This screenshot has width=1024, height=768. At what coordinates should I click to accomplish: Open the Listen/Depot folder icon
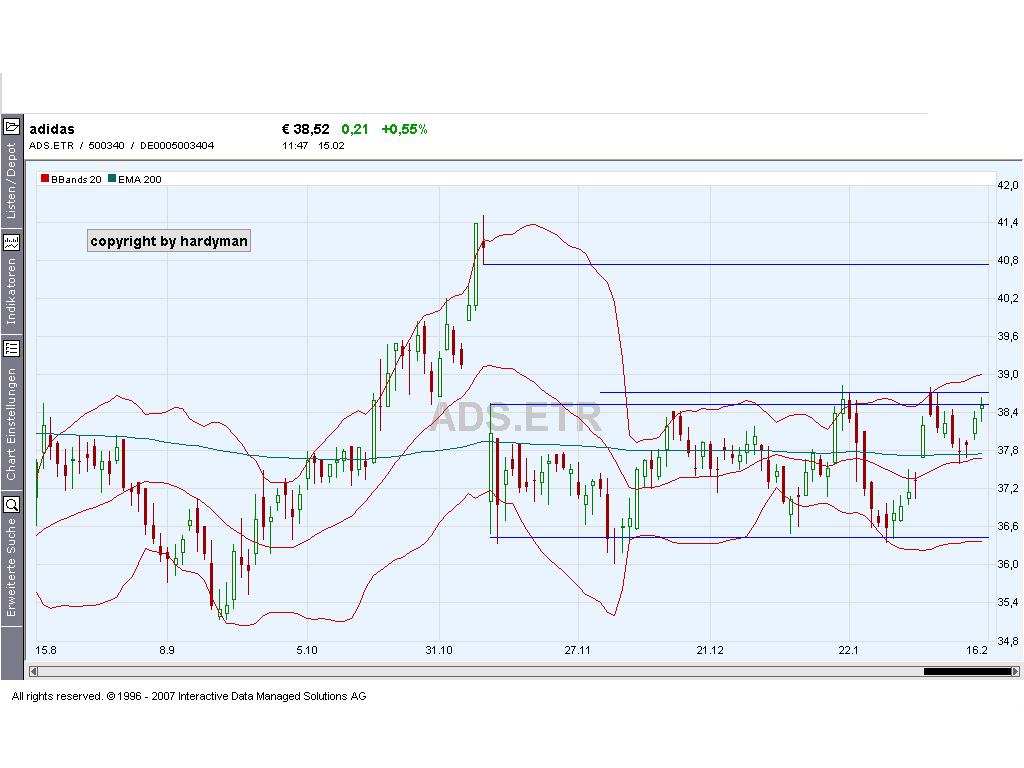click(x=12, y=126)
